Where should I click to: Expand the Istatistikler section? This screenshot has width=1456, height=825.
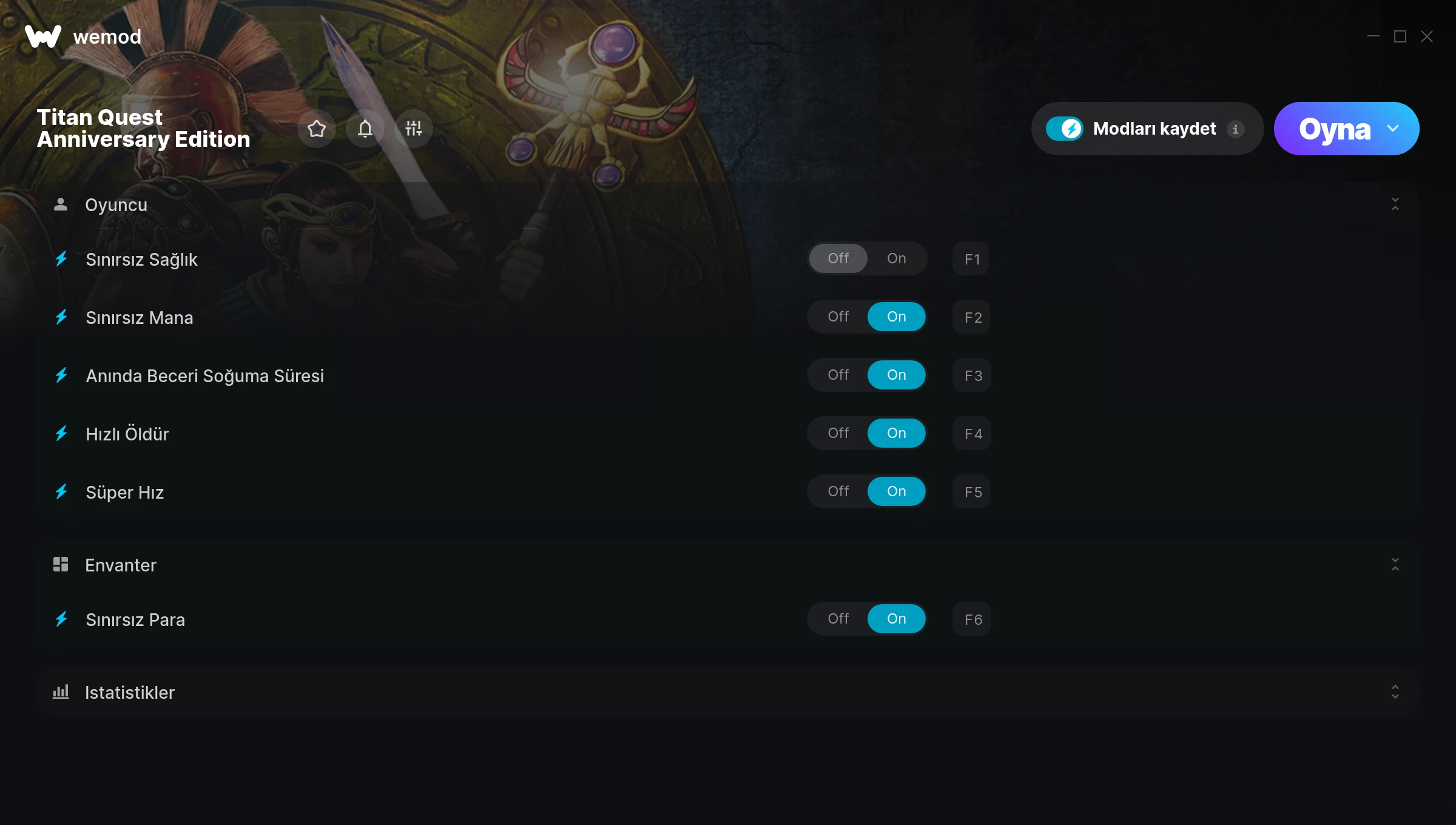1395,692
